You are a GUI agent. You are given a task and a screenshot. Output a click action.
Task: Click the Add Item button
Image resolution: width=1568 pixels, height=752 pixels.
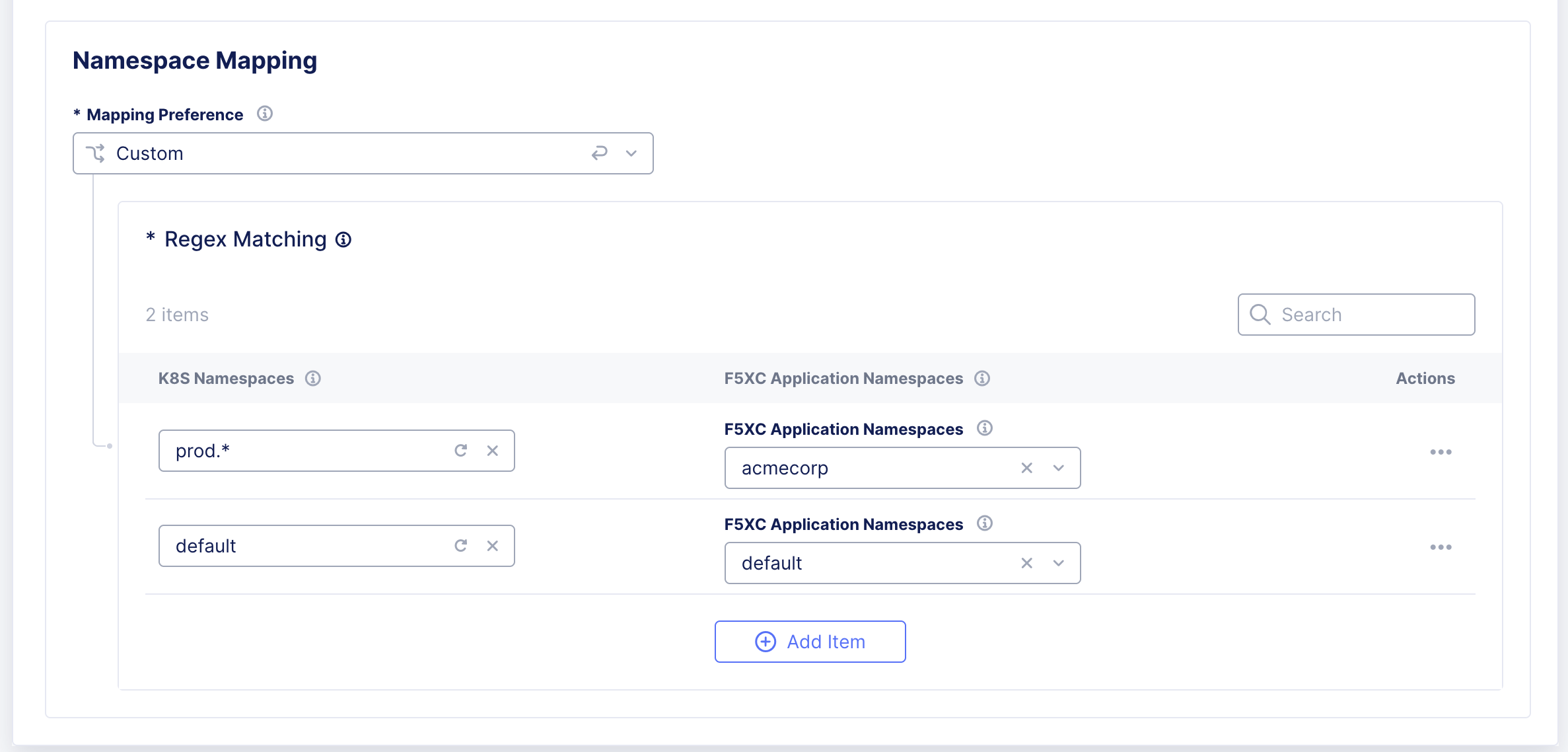[810, 641]
